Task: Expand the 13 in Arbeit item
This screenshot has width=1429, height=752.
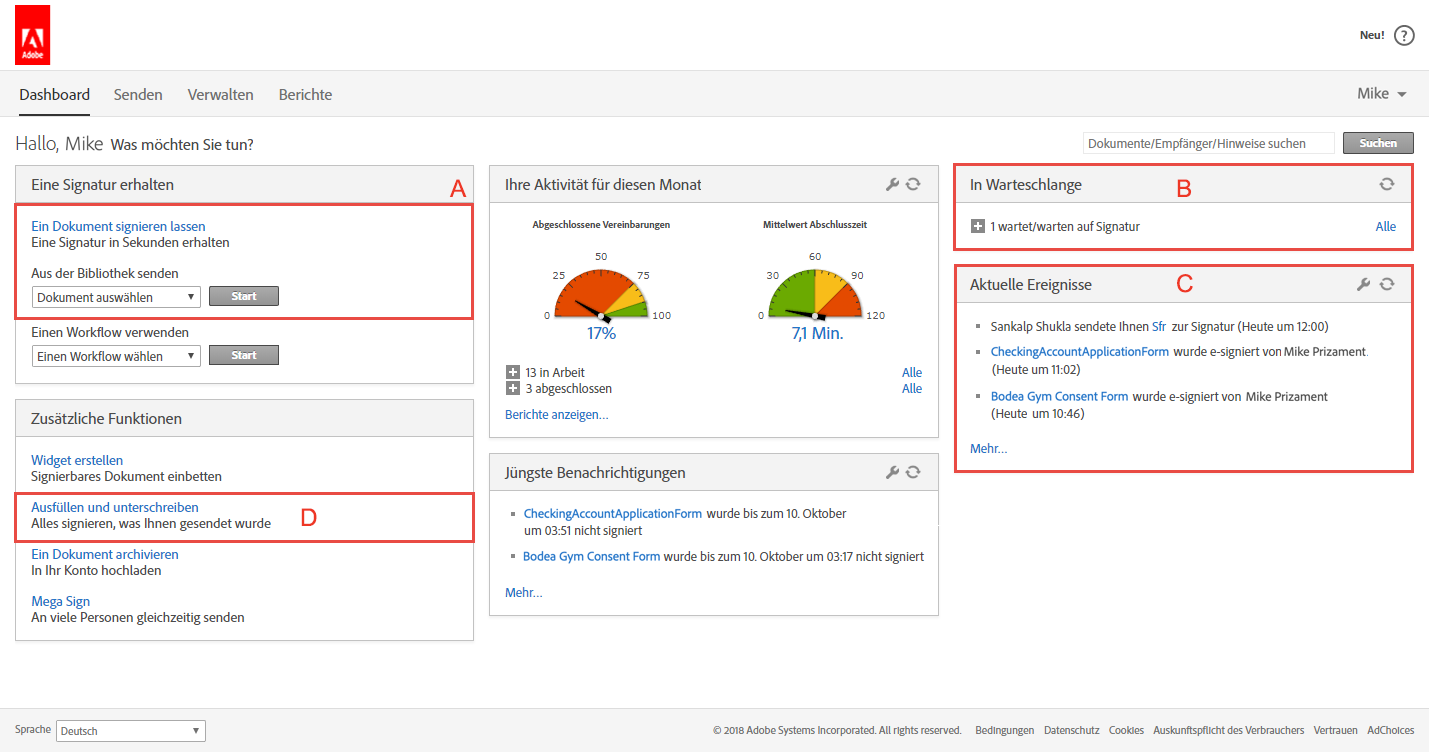Action: tap(513, 373)
